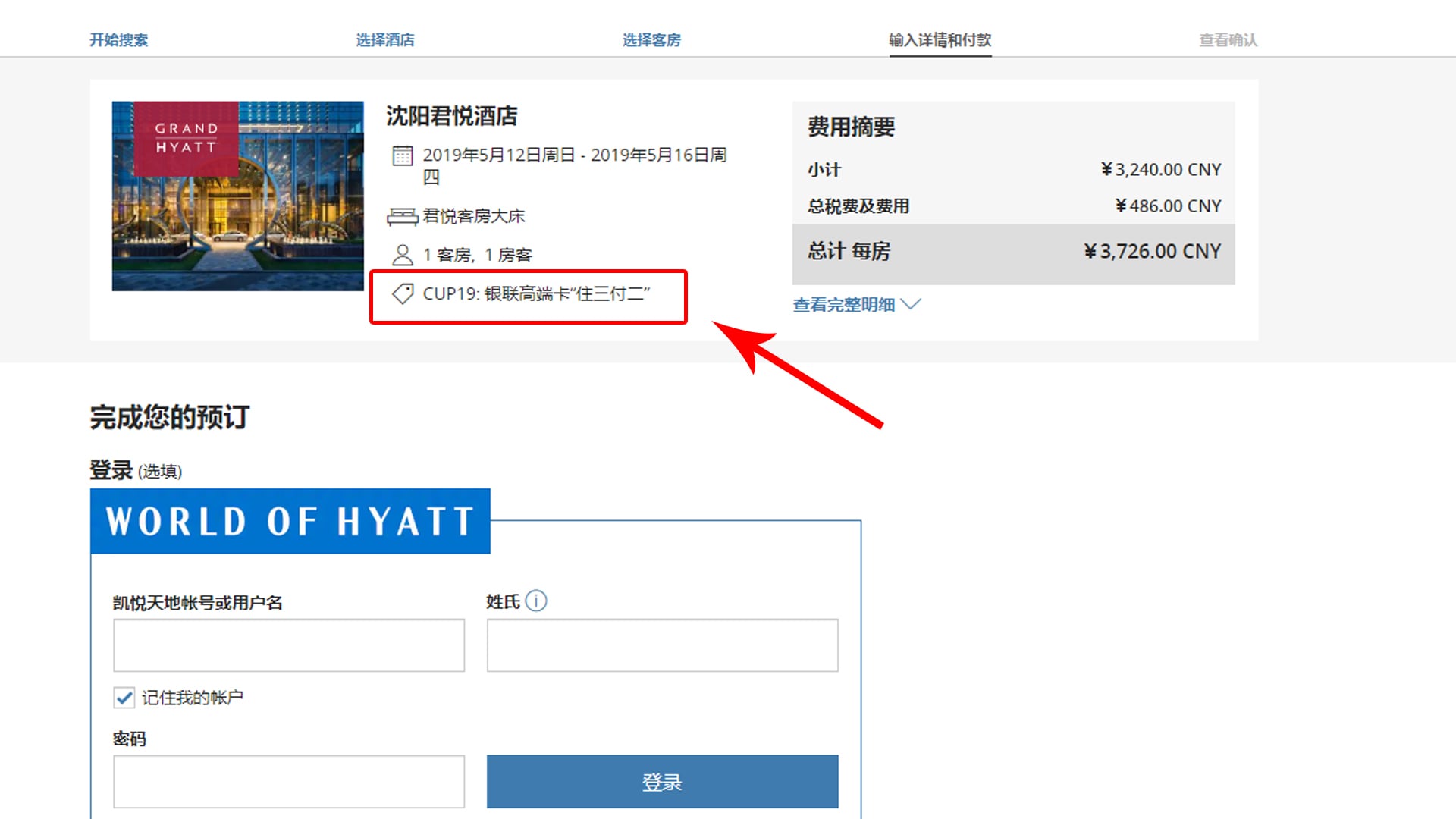Click the 1 客房, 1 房客 text
Screen dimensions: 1456x819
point(478,255)
